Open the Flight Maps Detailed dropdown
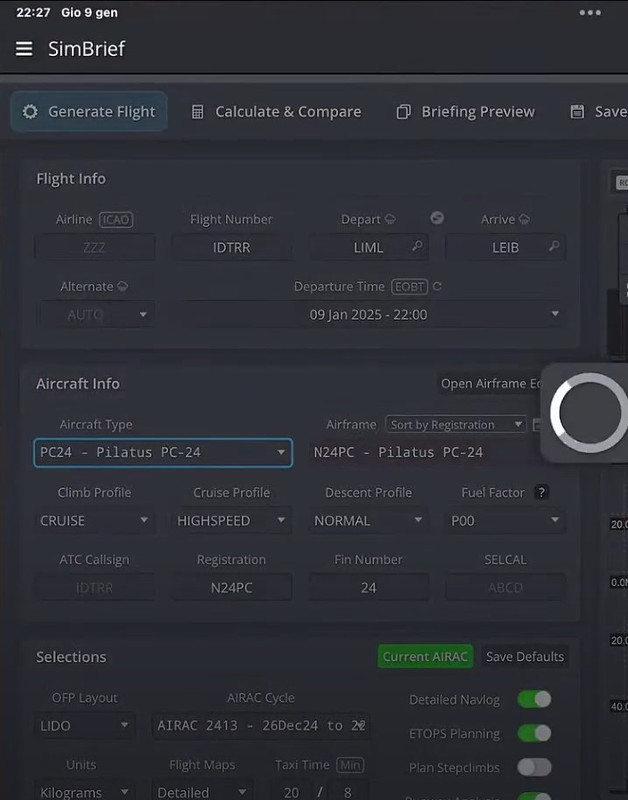628x800 pixels. (203, 791)
